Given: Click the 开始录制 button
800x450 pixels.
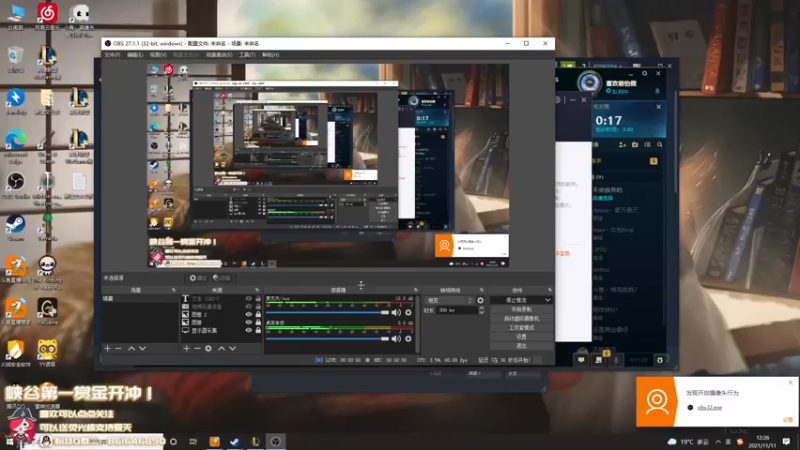Looking at the screenshot, I should (521, 309).
